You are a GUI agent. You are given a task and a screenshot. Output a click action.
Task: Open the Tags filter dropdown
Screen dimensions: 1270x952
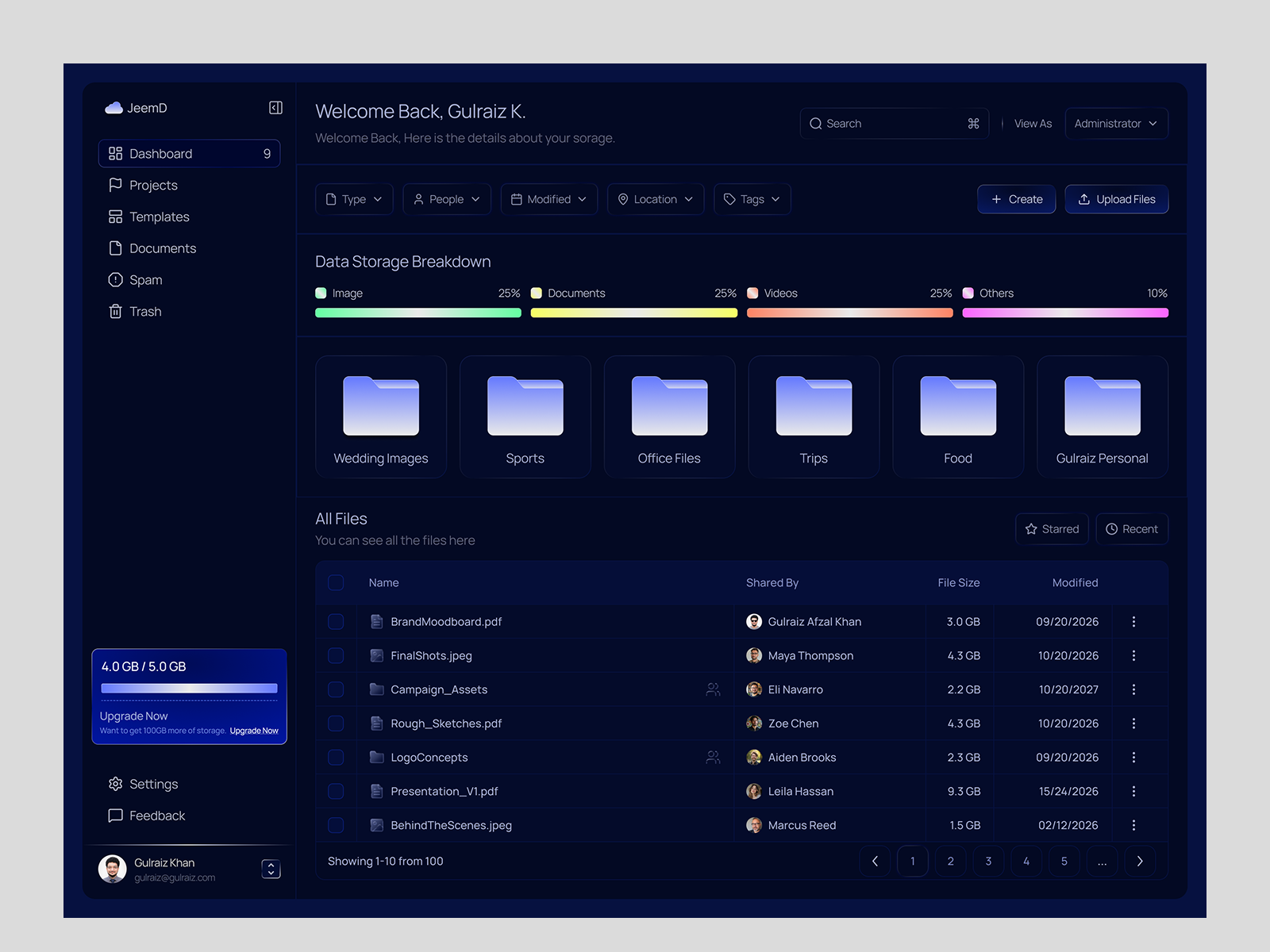[x=752, y=199]
